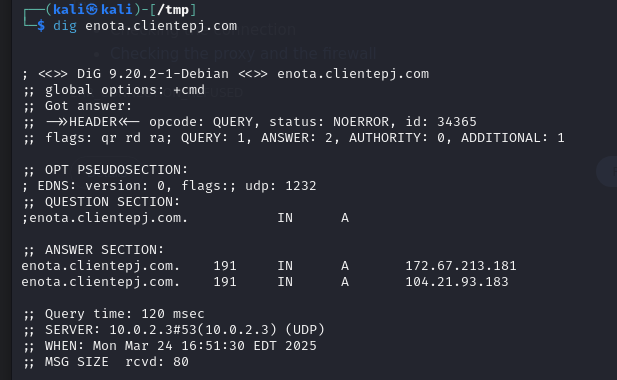Click the global options +cmd line

[x=114, y=90]
